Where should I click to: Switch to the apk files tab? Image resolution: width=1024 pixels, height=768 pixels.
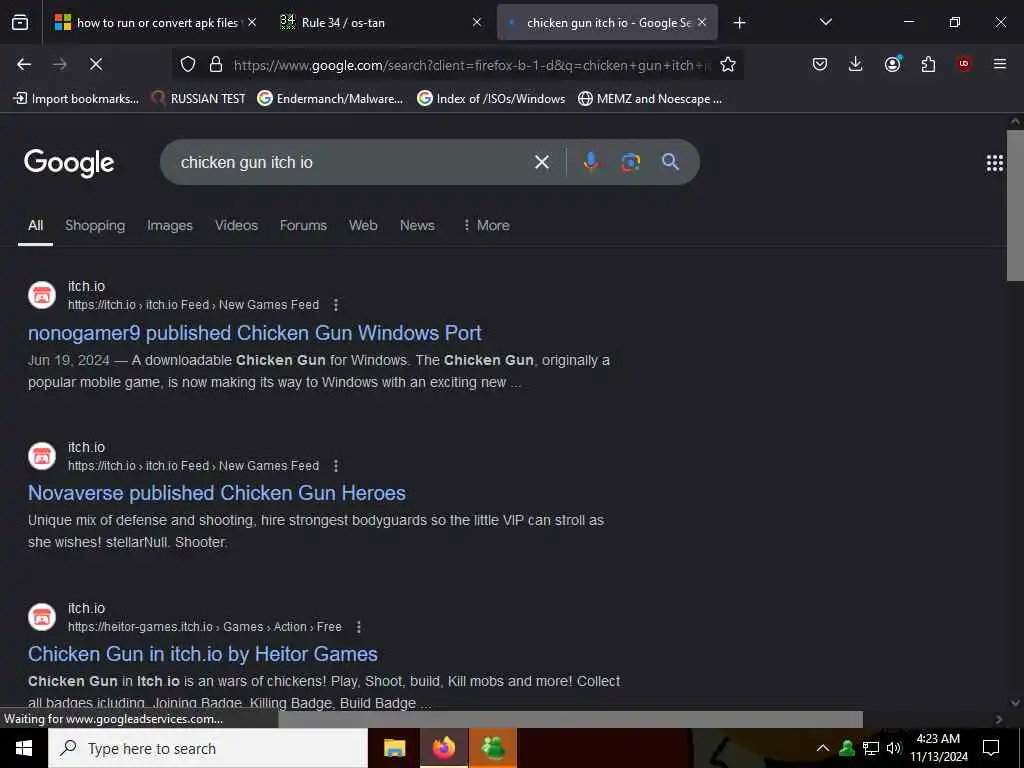tap(156, 23)
